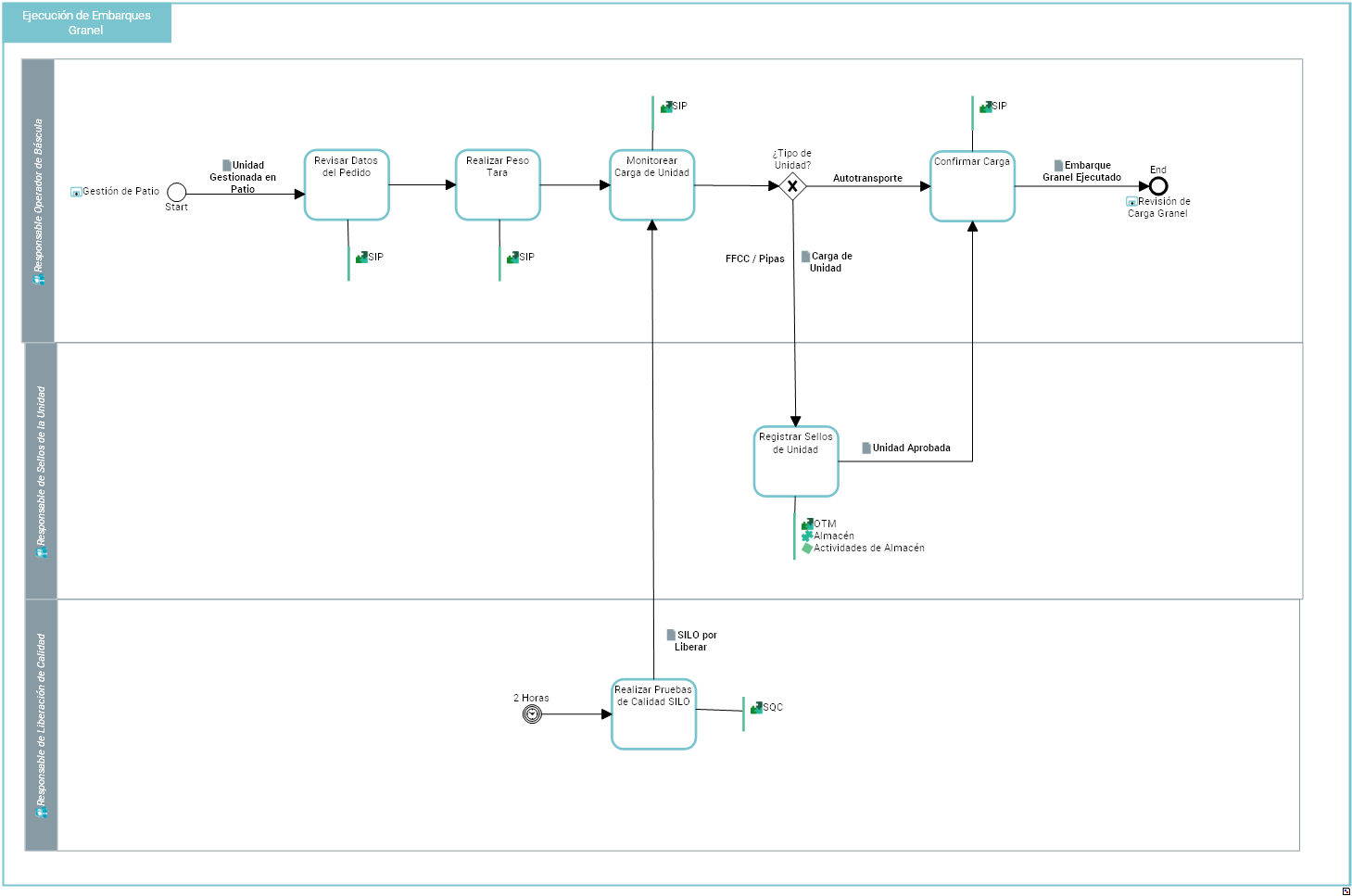
Task: Click the Gestión de Patio link icon
Action: tap(76, 192)
